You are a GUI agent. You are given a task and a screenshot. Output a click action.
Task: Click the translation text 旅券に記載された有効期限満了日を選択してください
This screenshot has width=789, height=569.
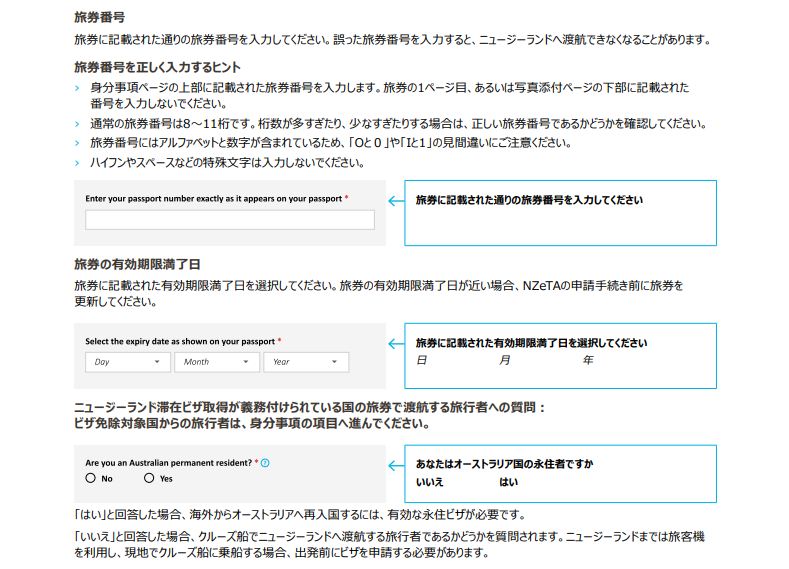531,343
